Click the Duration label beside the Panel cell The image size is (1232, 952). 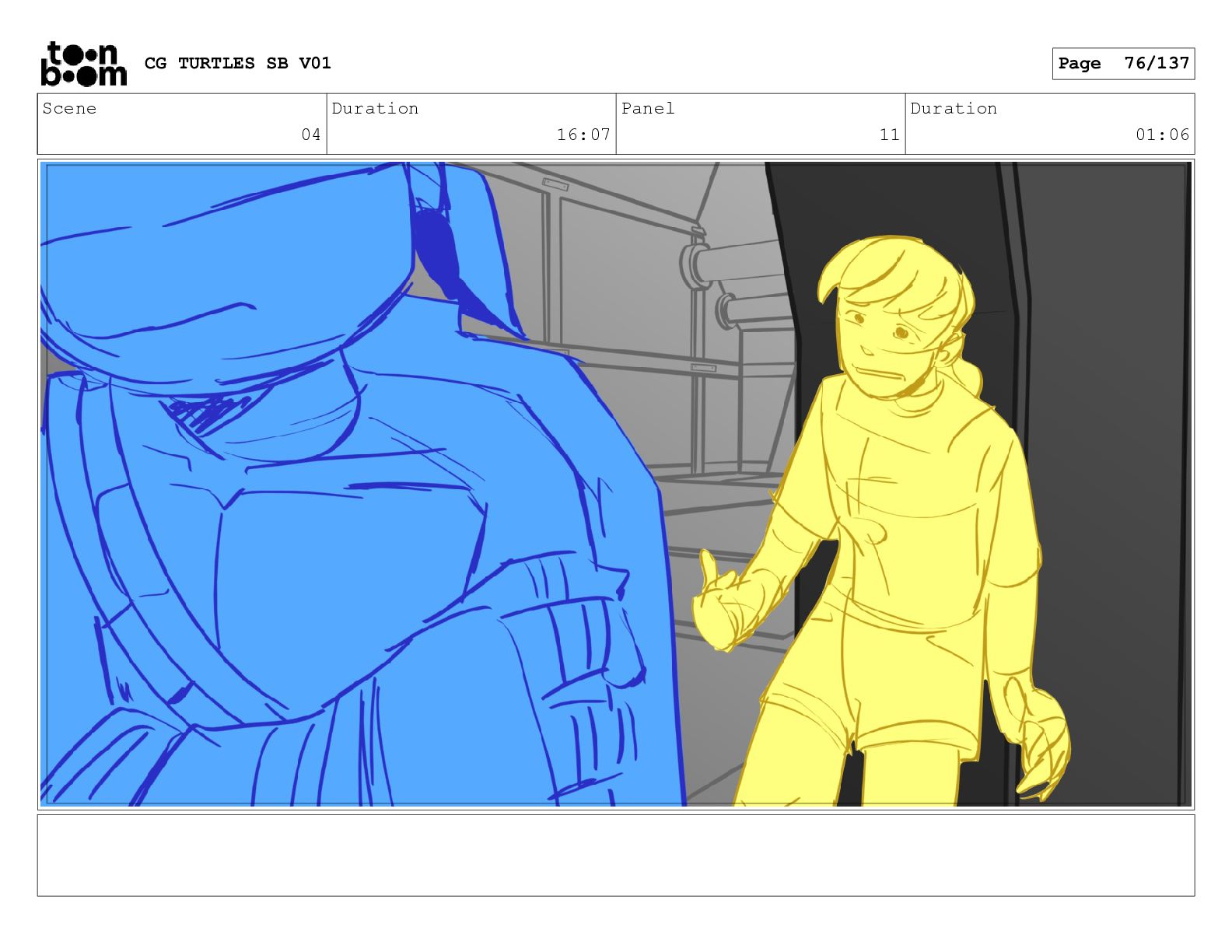[x=954, y=108]
